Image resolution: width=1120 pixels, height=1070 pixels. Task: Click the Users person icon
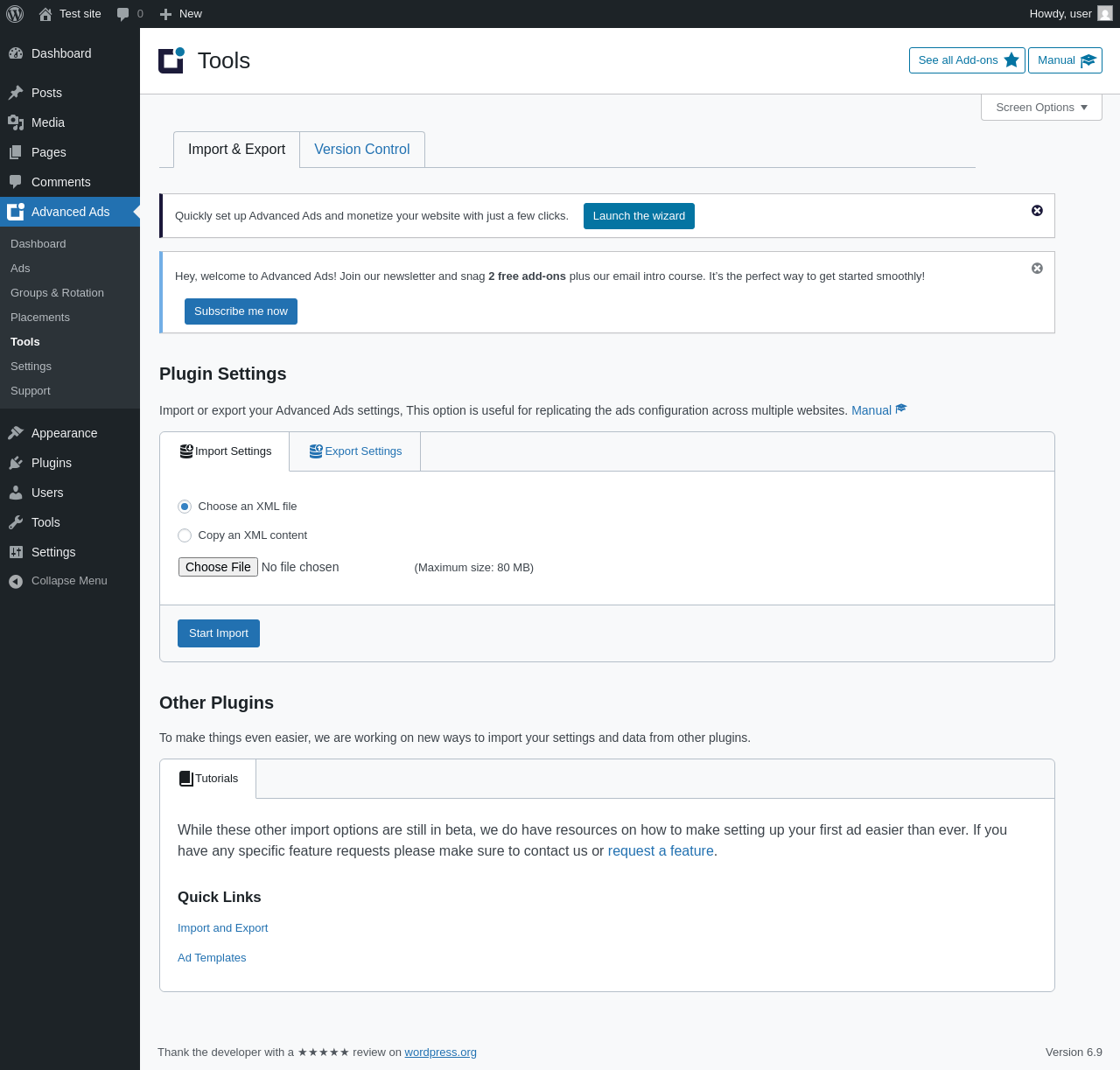(16, 493)
